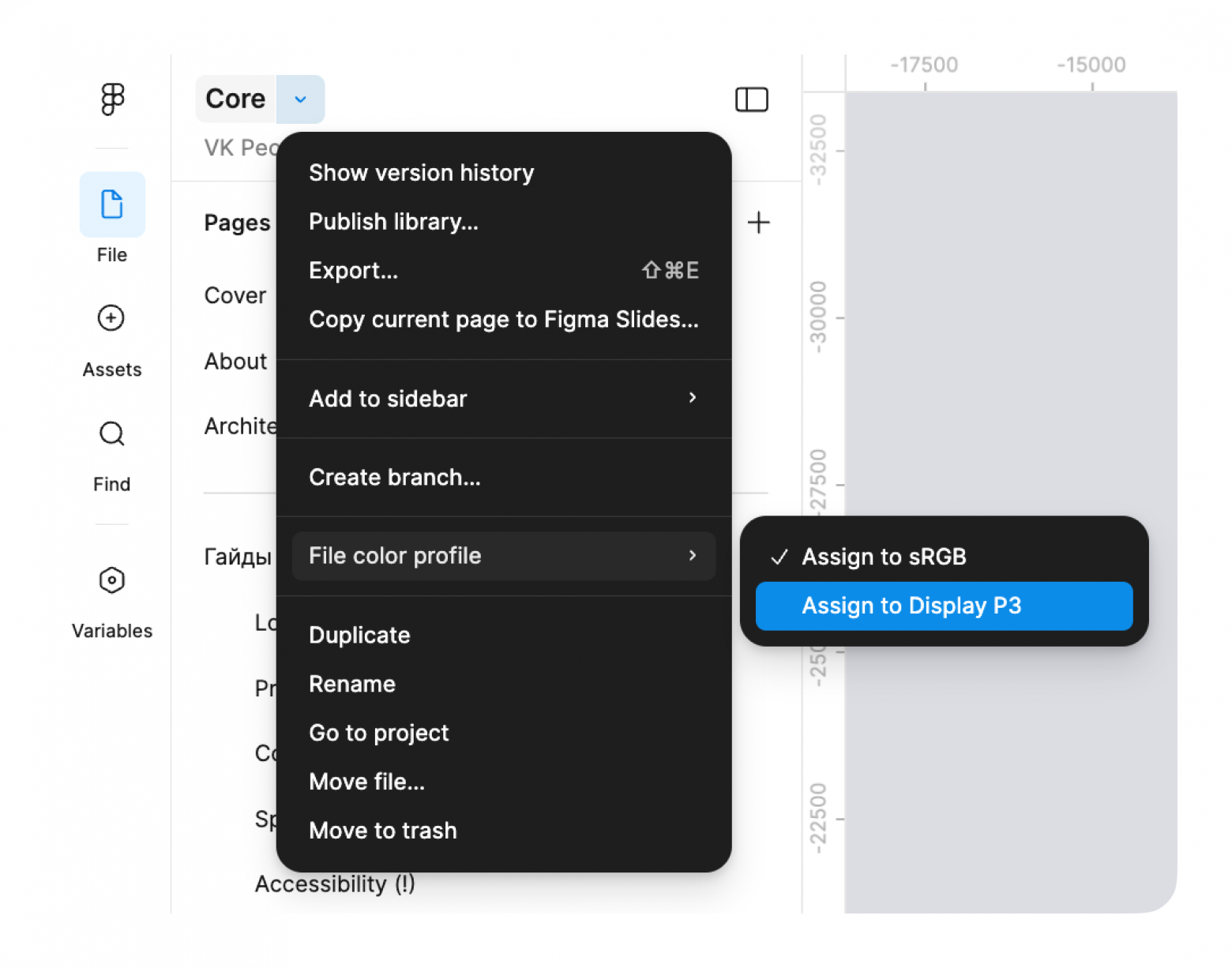Viewport: 1232px width, 968px height.
Task: Select Create branch menu entry
Action: tap(394, 478)
